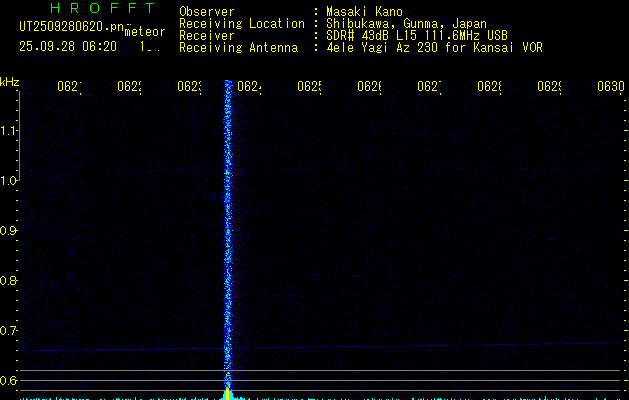
Task: Click the 0628 time marker
Action: tap(489, 87)
